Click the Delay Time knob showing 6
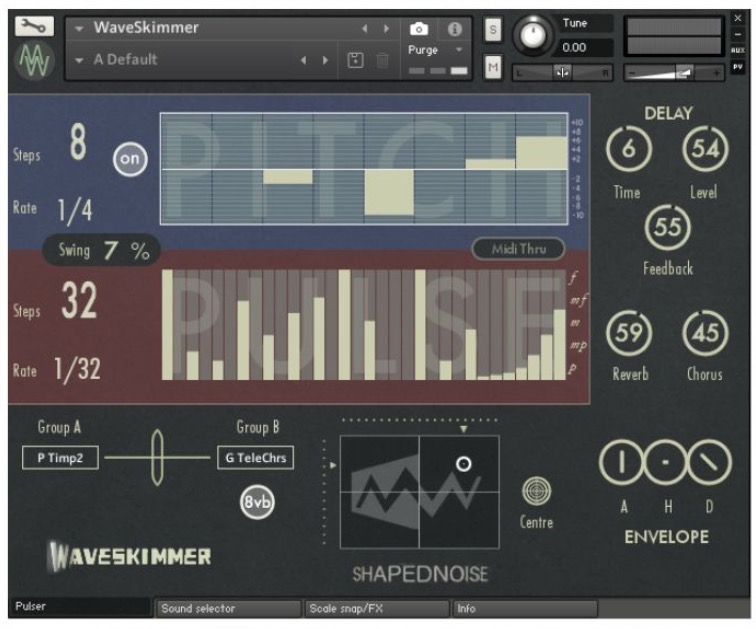The width and height of the screenshot is (756, 629). pyautogui.click(x=629, y=149)
